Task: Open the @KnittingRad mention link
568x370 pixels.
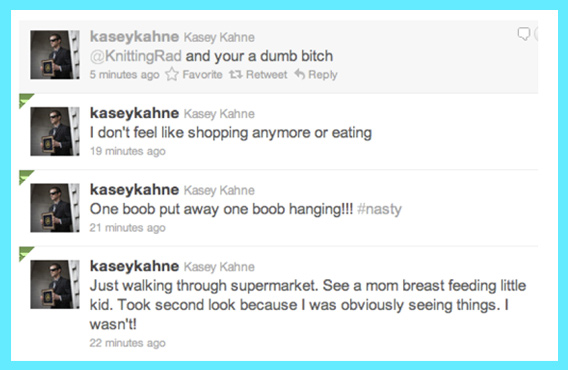Action: pyautogui.click(x=135, y=56)
